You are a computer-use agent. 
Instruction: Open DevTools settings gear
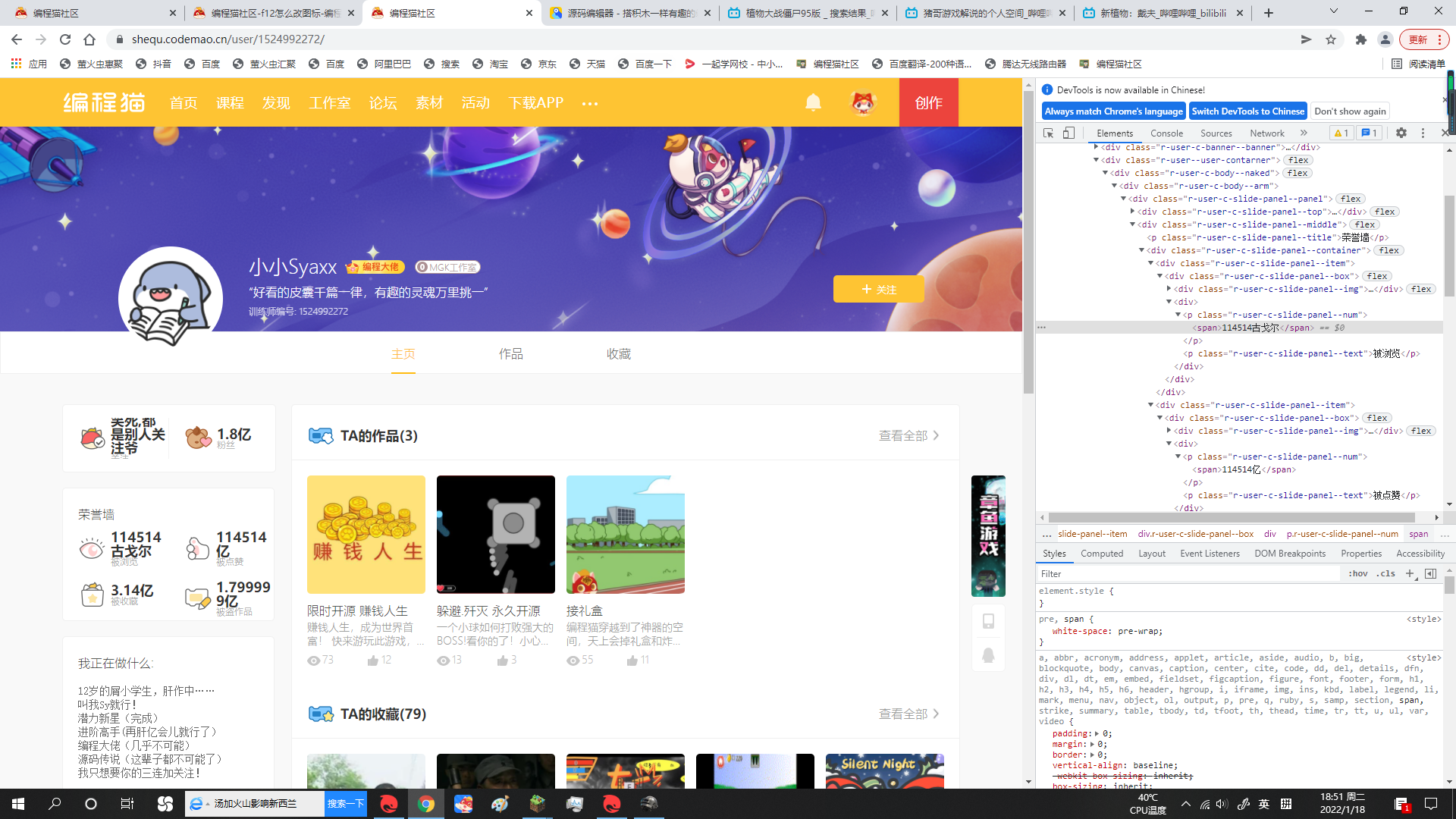(1401, 133)
